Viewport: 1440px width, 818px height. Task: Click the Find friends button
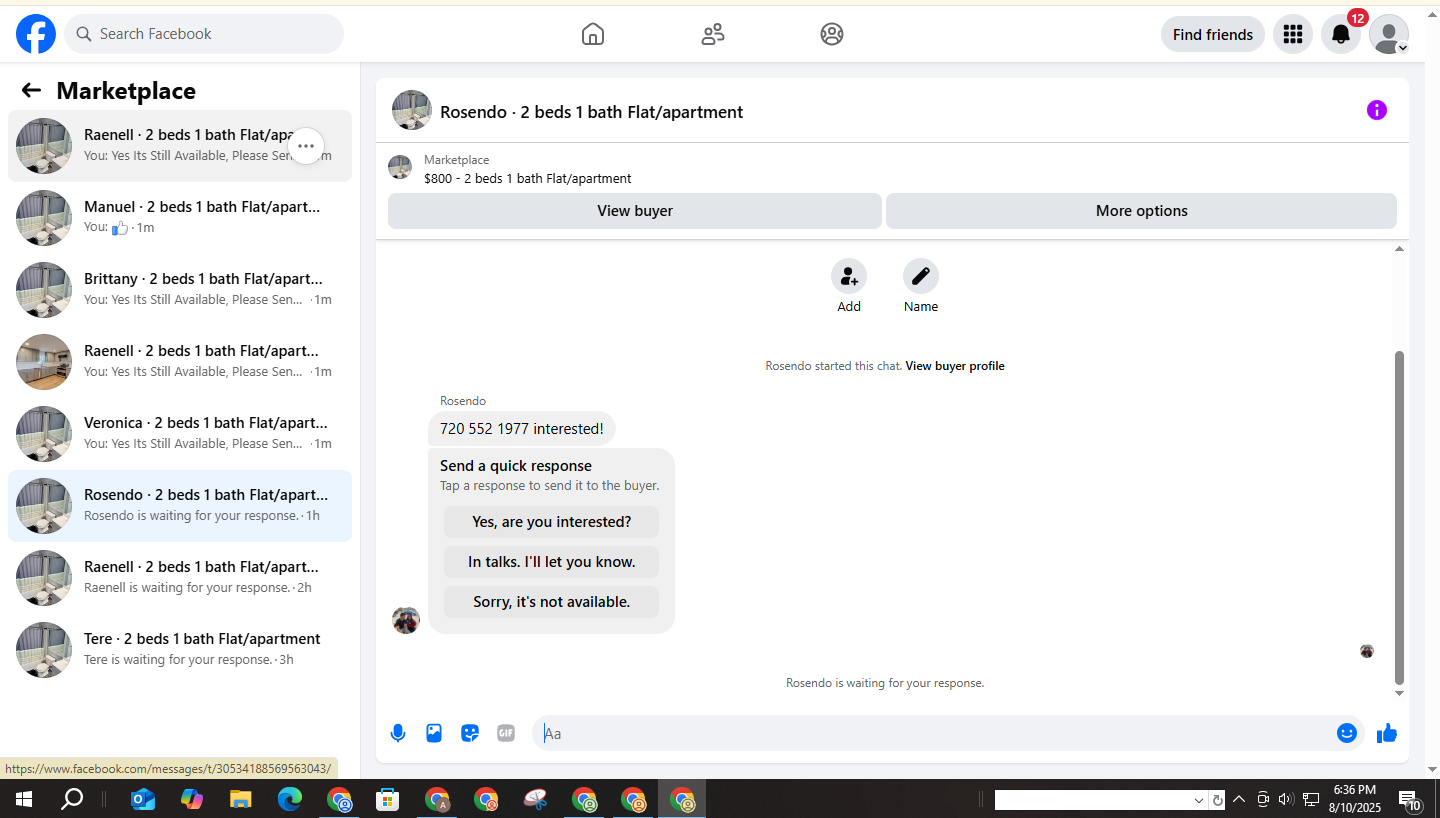coord(1213,34)
